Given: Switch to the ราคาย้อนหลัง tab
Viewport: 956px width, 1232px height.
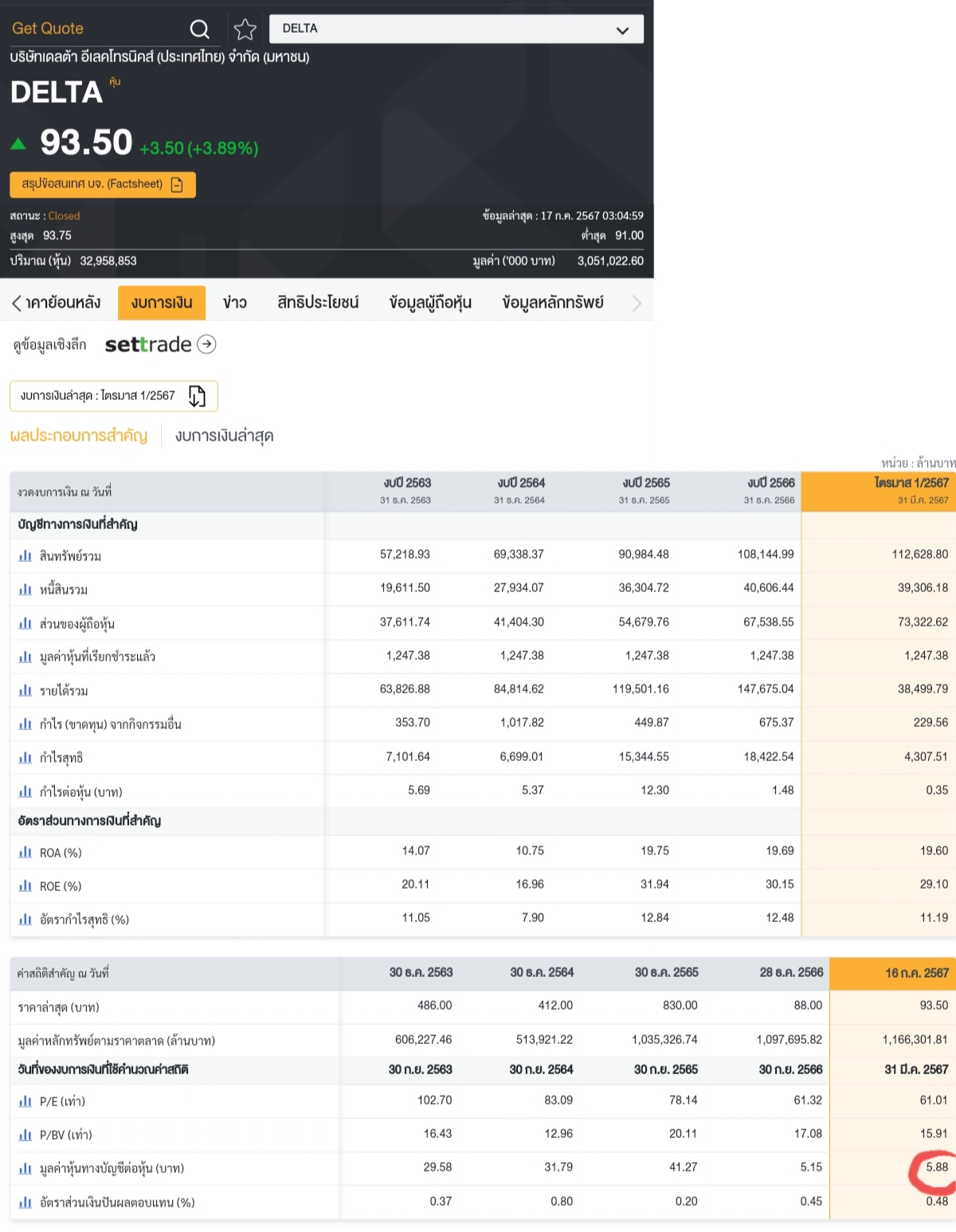Looking at the screenshot, I should 63,303.
